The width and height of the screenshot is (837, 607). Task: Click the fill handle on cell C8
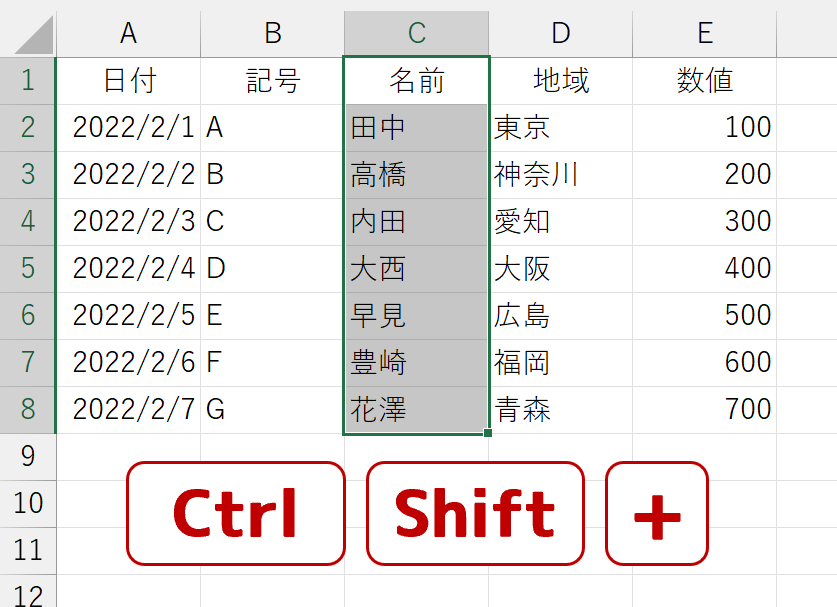click(487, 432)
